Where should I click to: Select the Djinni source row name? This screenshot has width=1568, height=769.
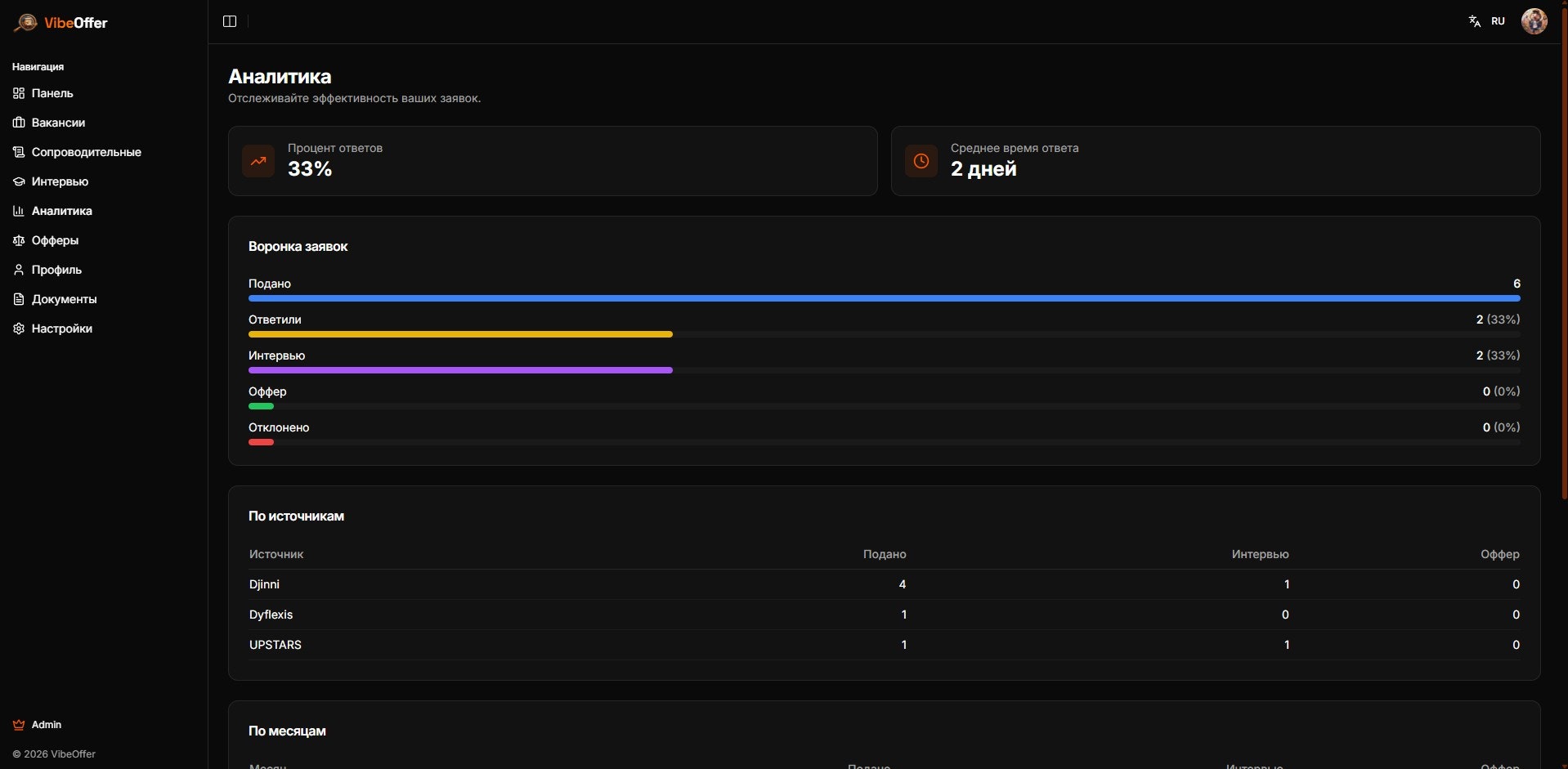click(264, 584)
